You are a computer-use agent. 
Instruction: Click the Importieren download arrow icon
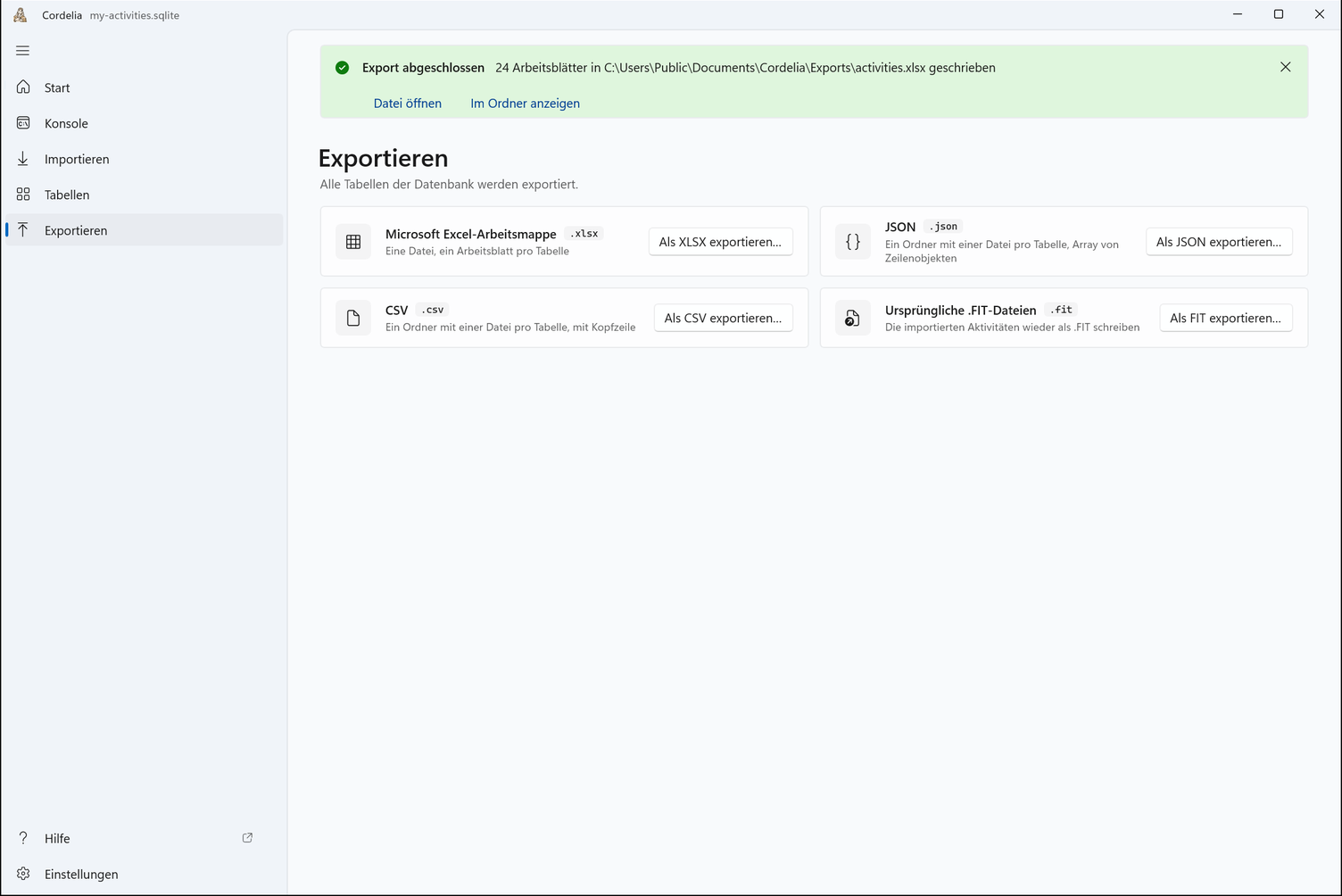[x=23, y=159]
